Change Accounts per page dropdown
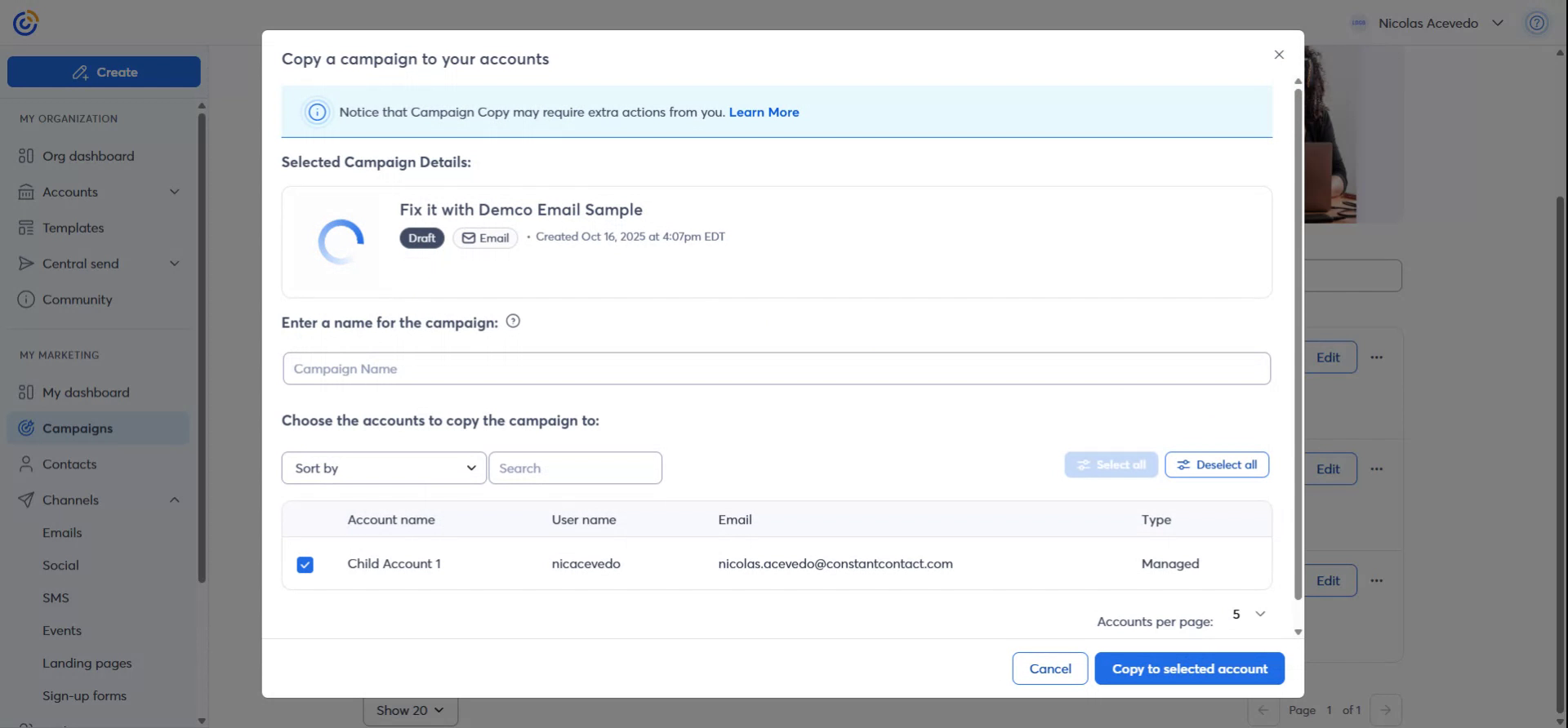The width and height of the screenshot is (1568, 728). 1249,615
